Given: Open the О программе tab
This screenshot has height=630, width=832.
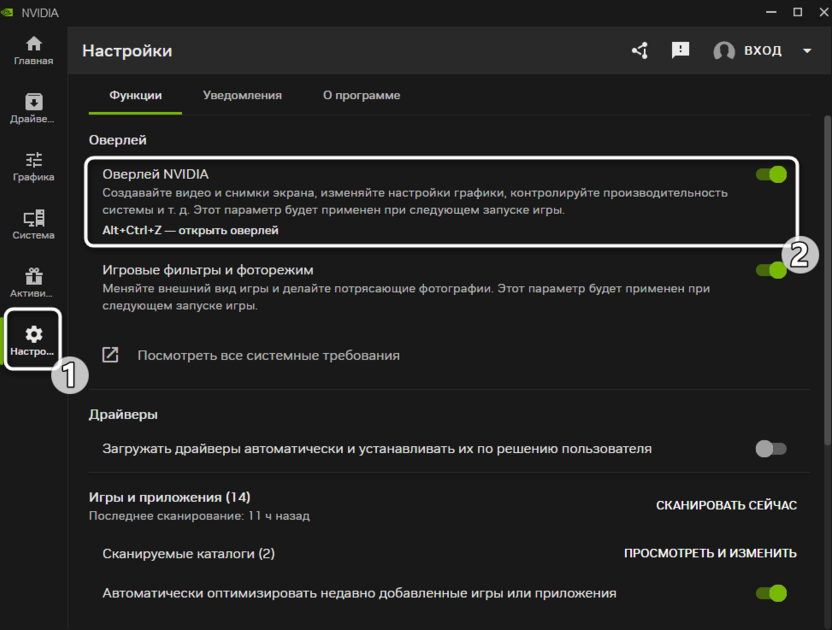Looking at the screenshot, I should click(361, 96).
